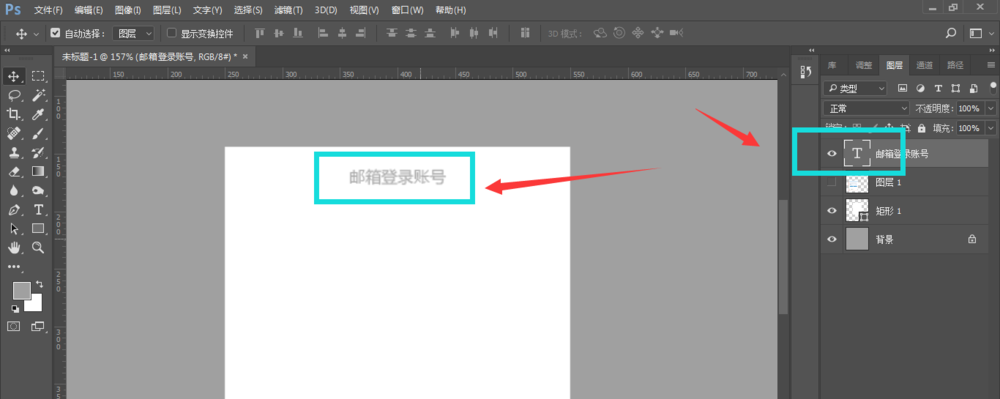The width and height of the screenshot is (1000, 399).
Task: Change screen mode from toolbox
Action: [38, 326]
